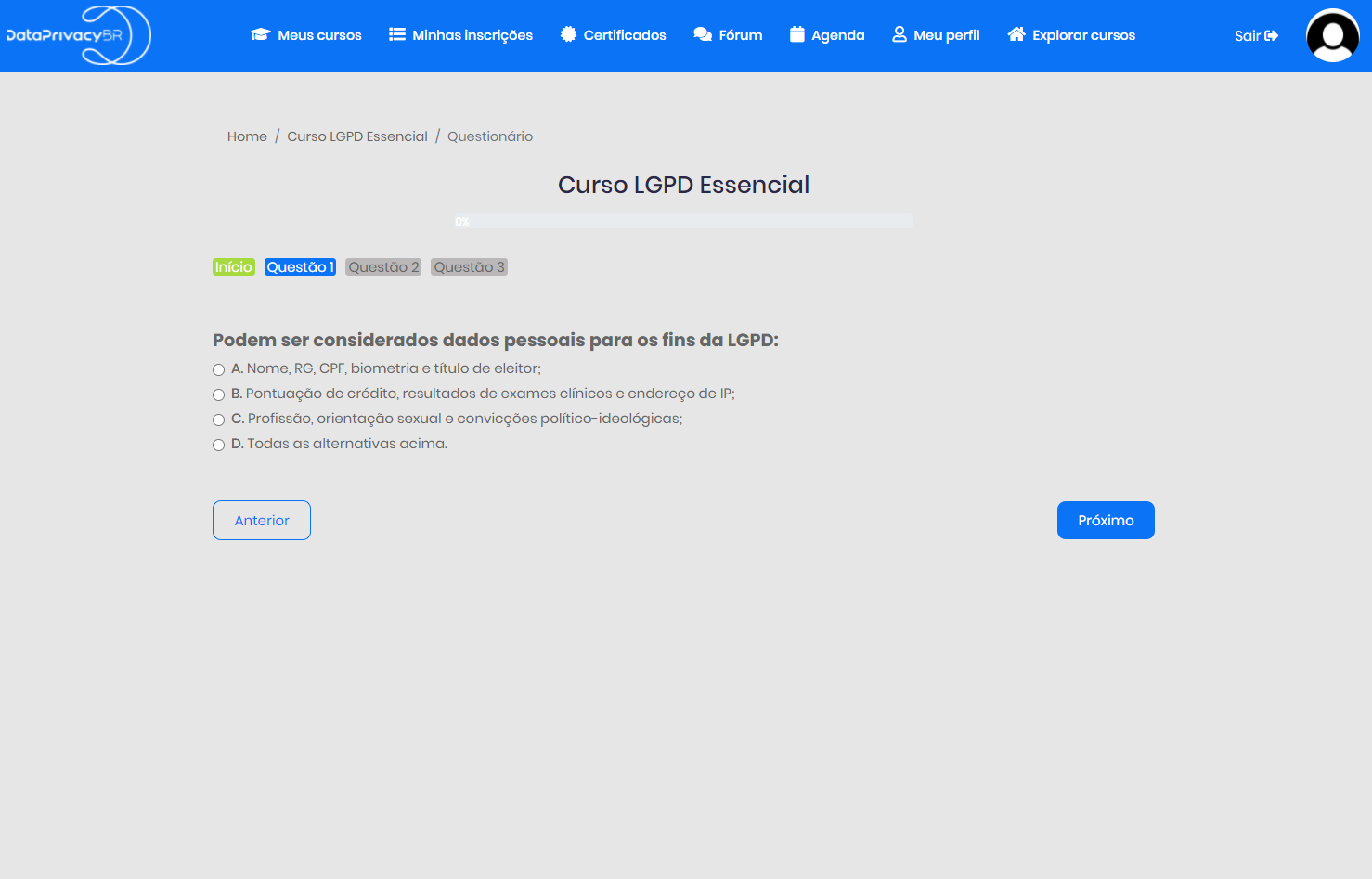1372x879 pixels.
Task: Click the Sair logout arrow icon
Action: point(1272,36)
